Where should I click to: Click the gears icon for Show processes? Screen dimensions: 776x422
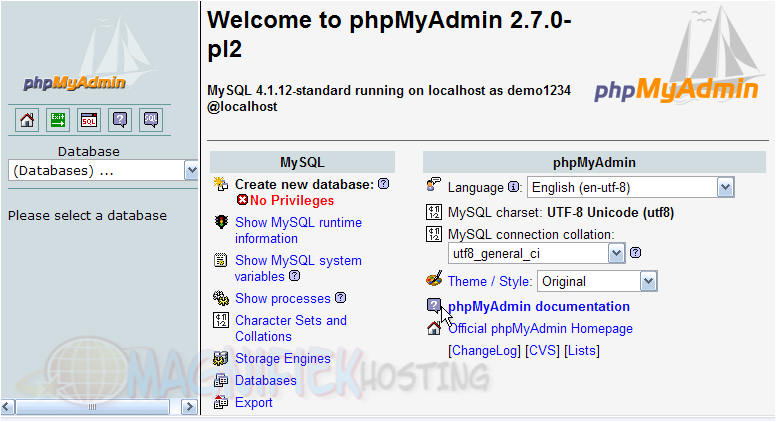click(x=221, y=298)
